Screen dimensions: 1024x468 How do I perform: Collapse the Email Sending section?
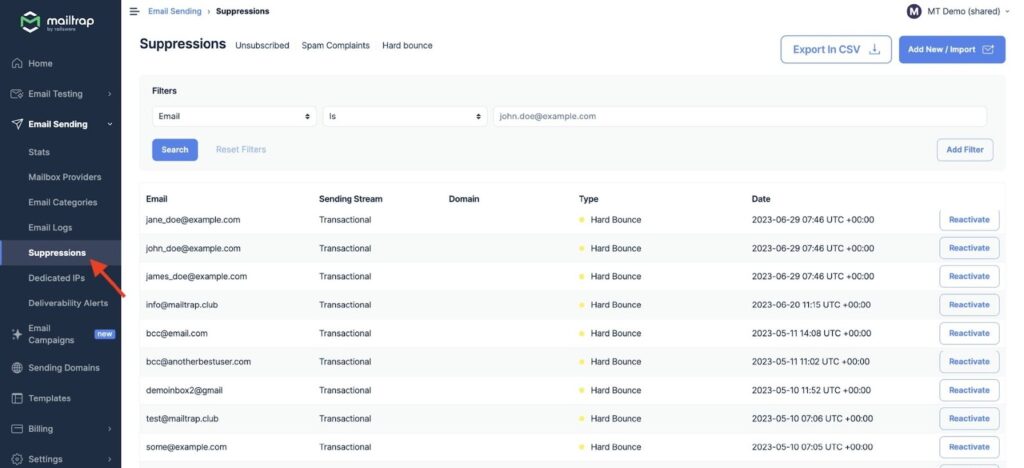click(109, 124)
